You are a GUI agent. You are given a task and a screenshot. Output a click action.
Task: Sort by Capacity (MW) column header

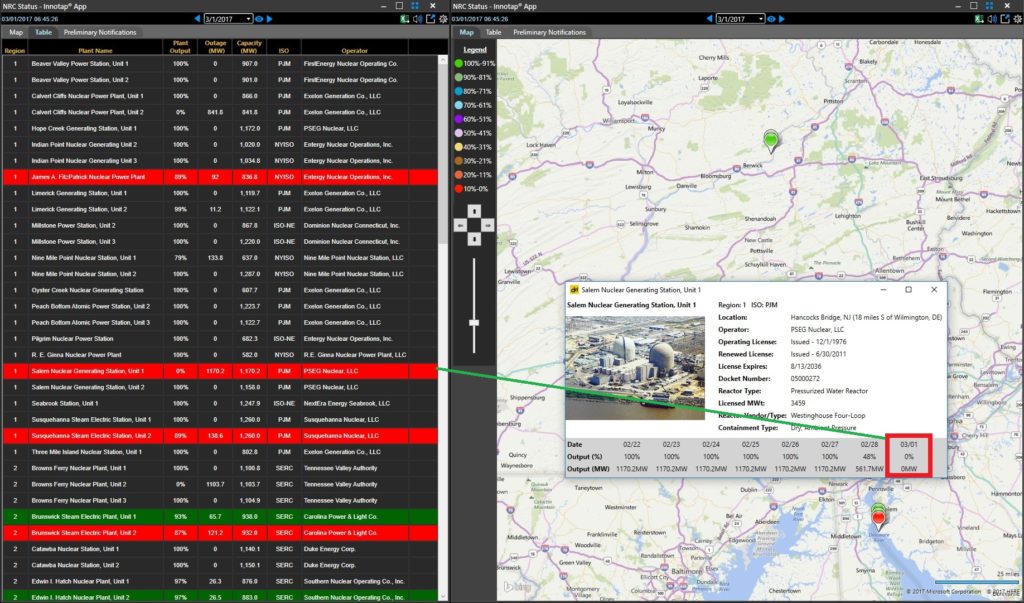[249, 47]
